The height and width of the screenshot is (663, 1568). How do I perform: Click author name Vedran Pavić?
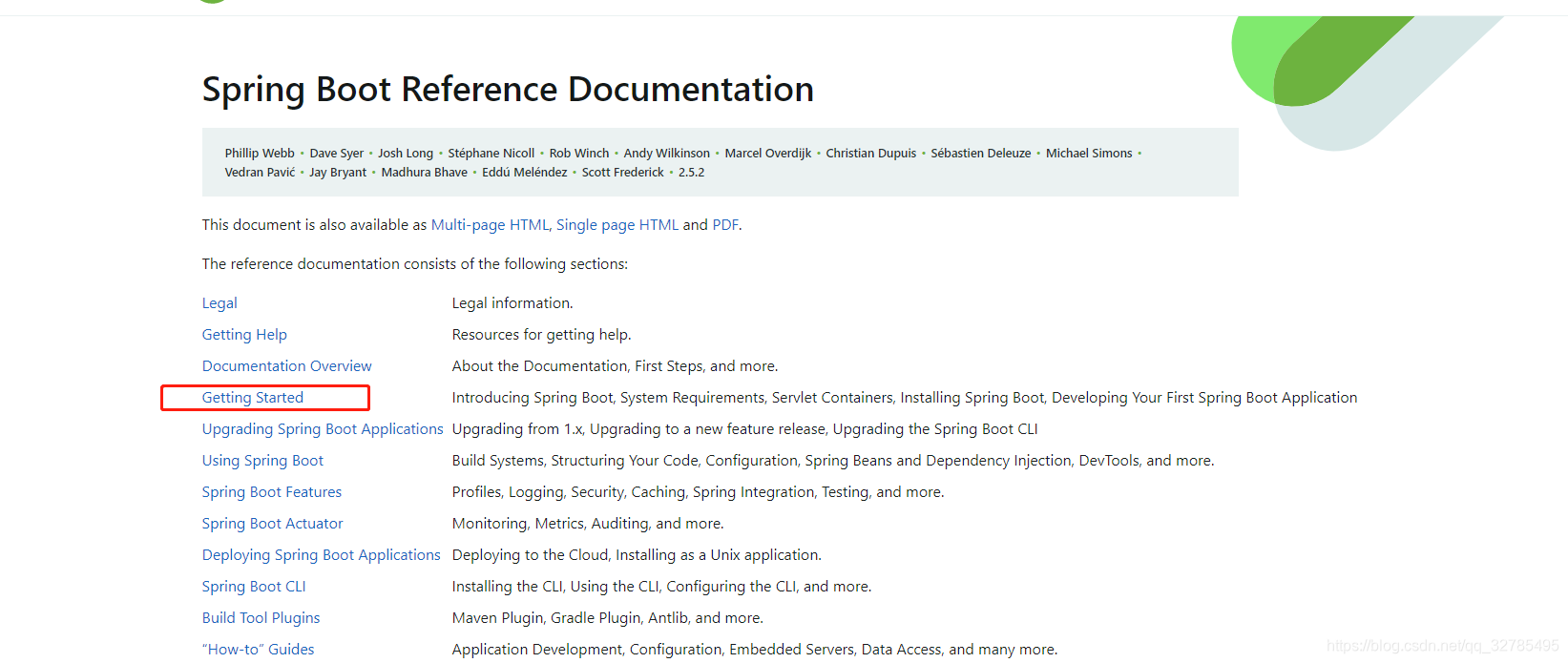[260, 173]
